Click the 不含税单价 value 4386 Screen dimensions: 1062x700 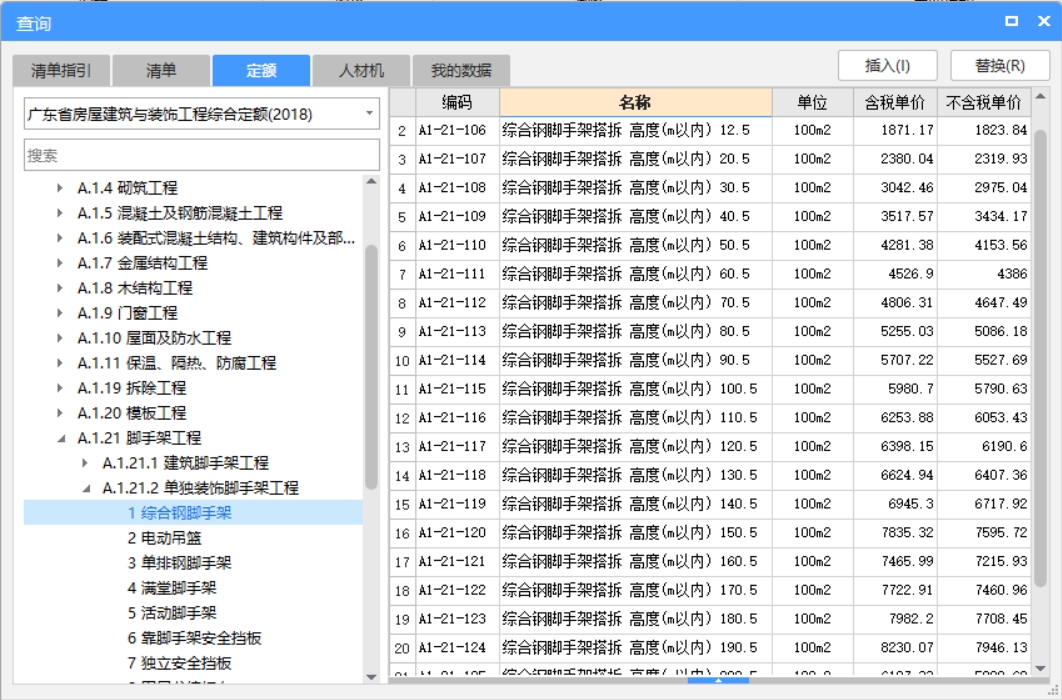[x=983, y=274]
